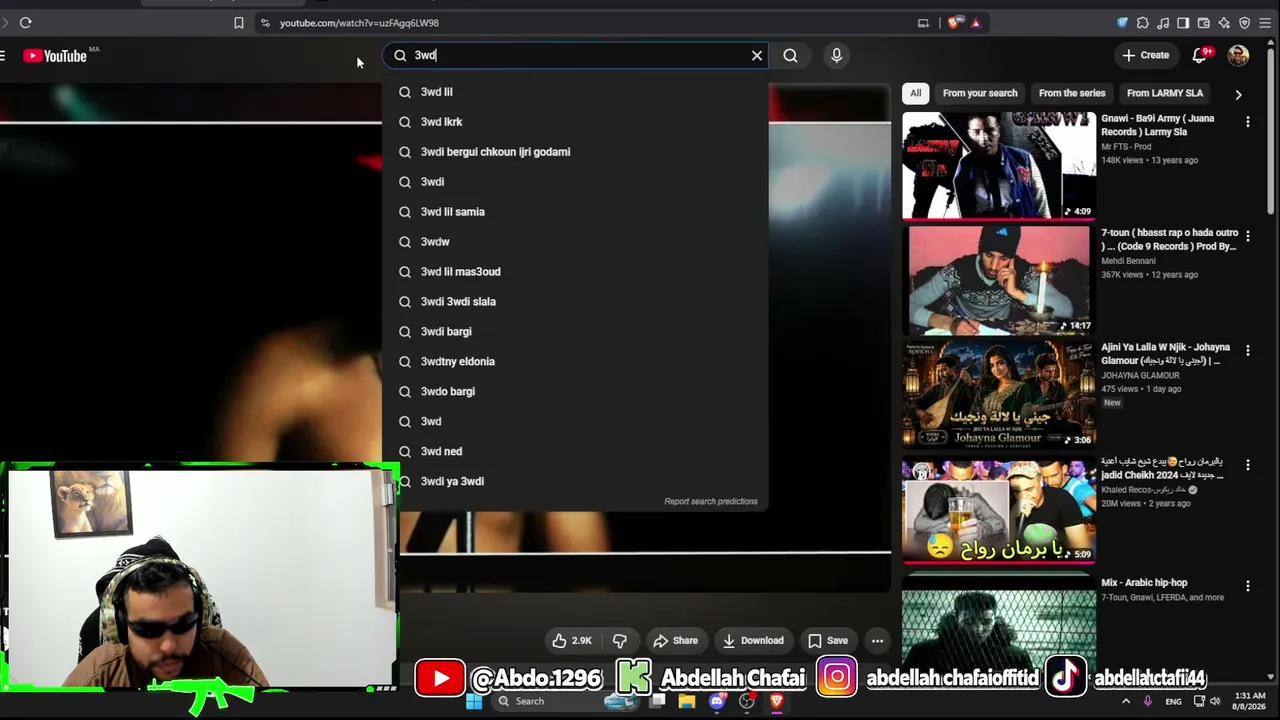Select the "All" filter chip
The image size is (1280, 720).
point(915,93)
